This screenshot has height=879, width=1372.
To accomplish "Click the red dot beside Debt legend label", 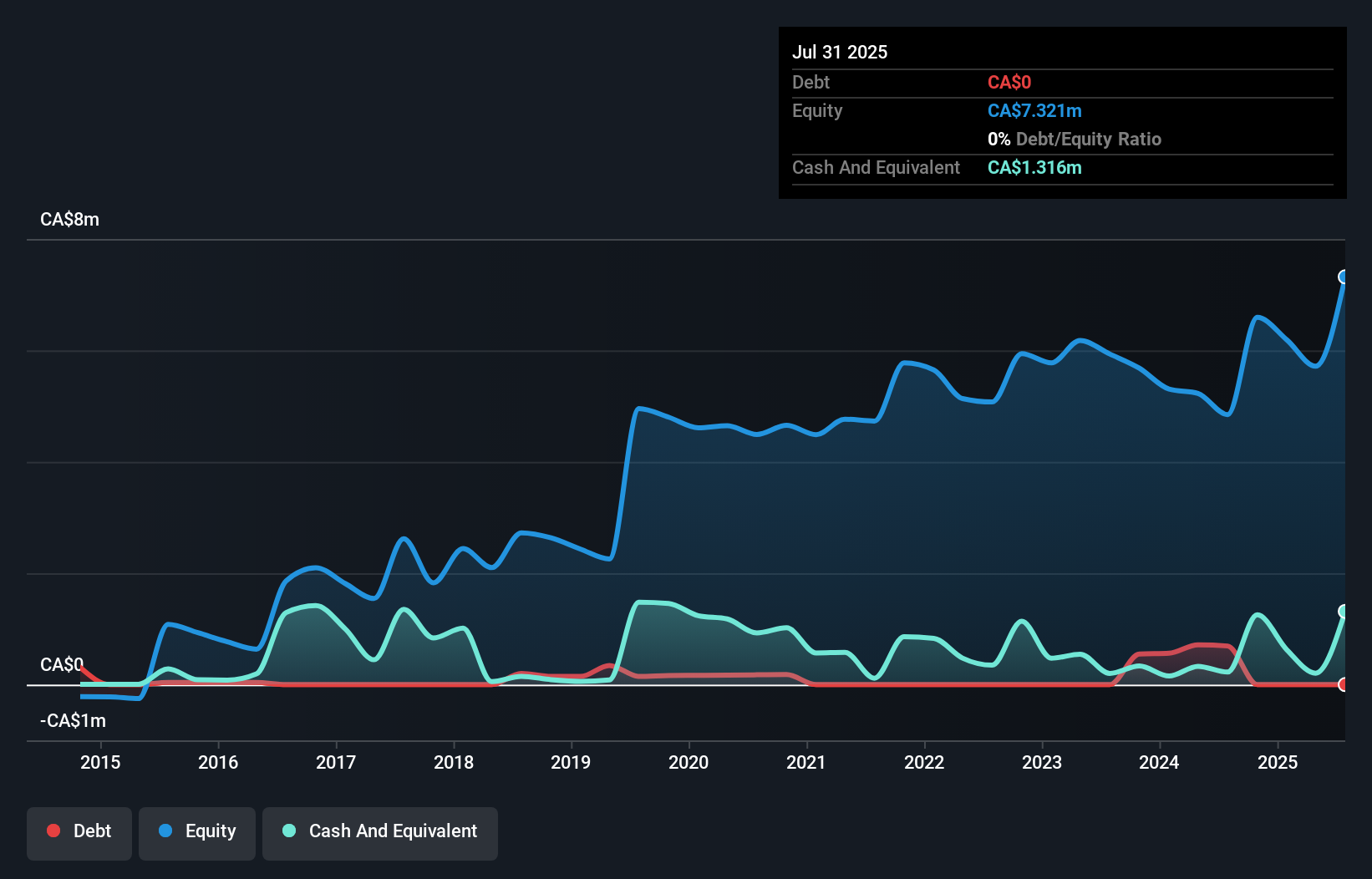I will click(x=53, y=831).
